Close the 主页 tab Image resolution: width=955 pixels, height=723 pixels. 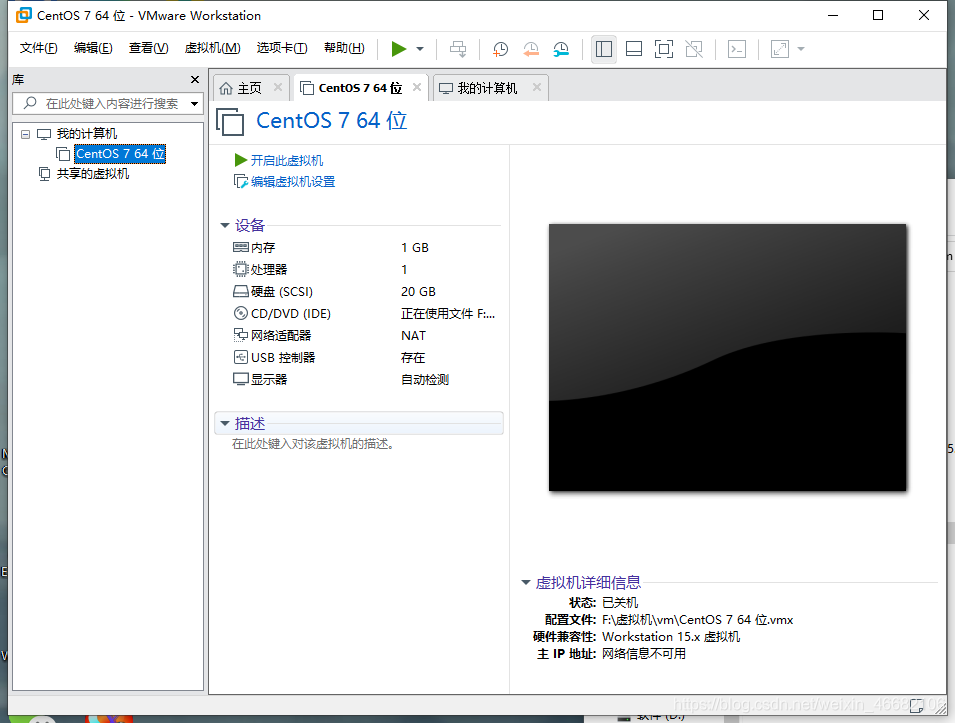click(278, 87)
